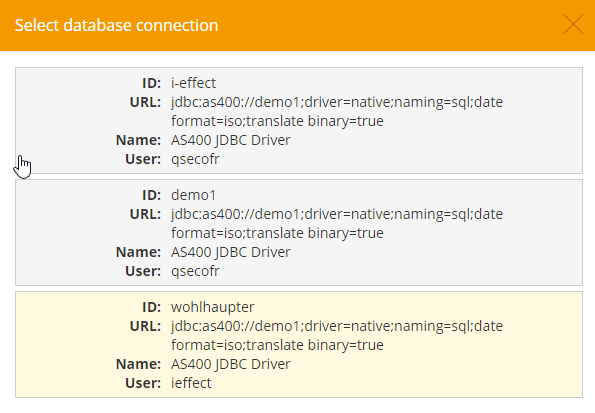
Task: Click the URL label in the i-effect entry
Action: click(x=145, y=102)
